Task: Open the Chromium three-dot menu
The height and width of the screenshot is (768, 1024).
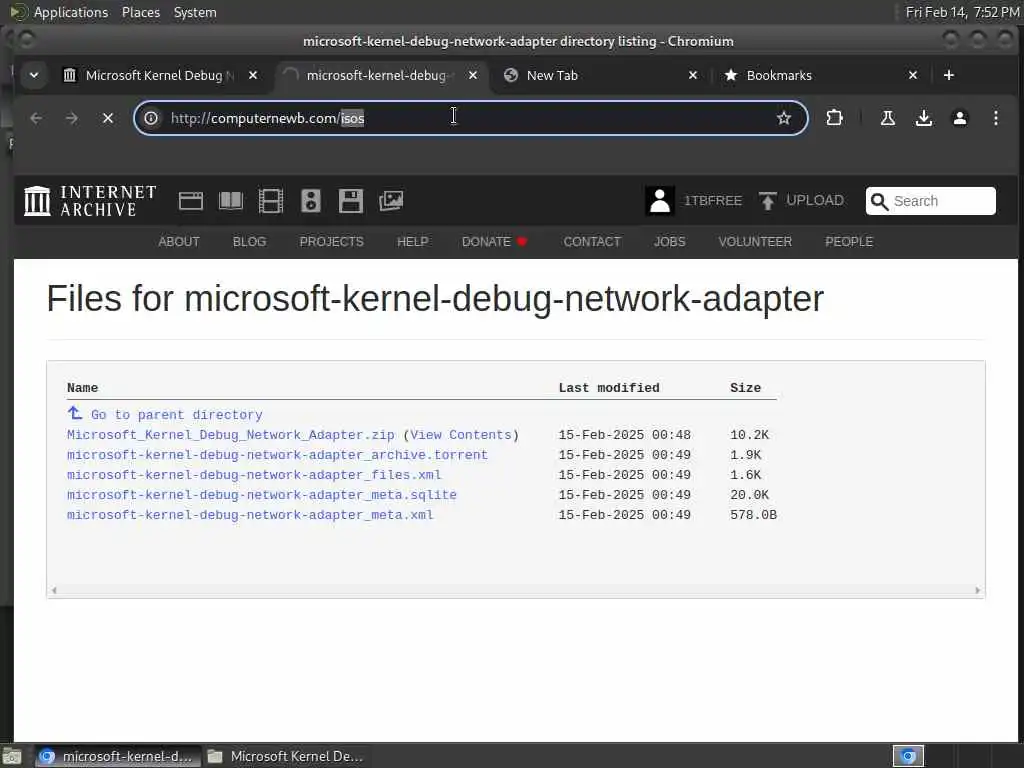Action: pyautogui.click(x=995, y=118)
